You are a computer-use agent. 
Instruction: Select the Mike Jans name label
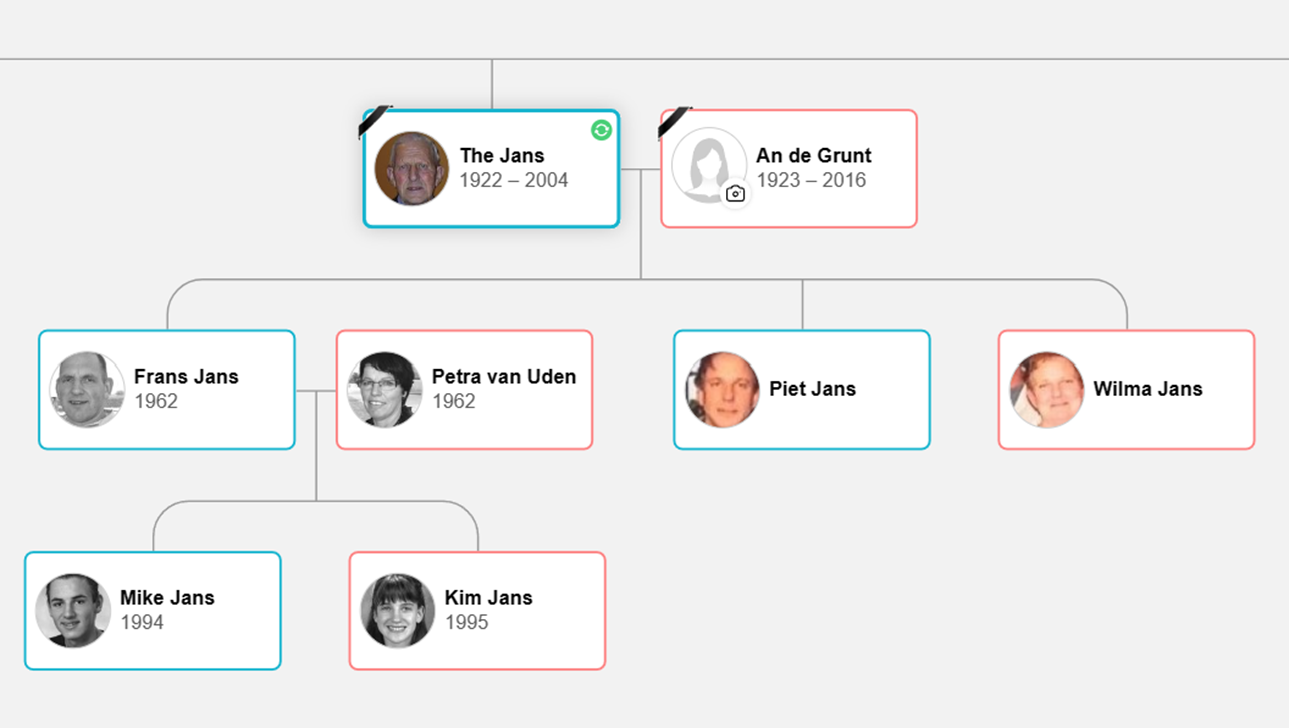(167, 598)
